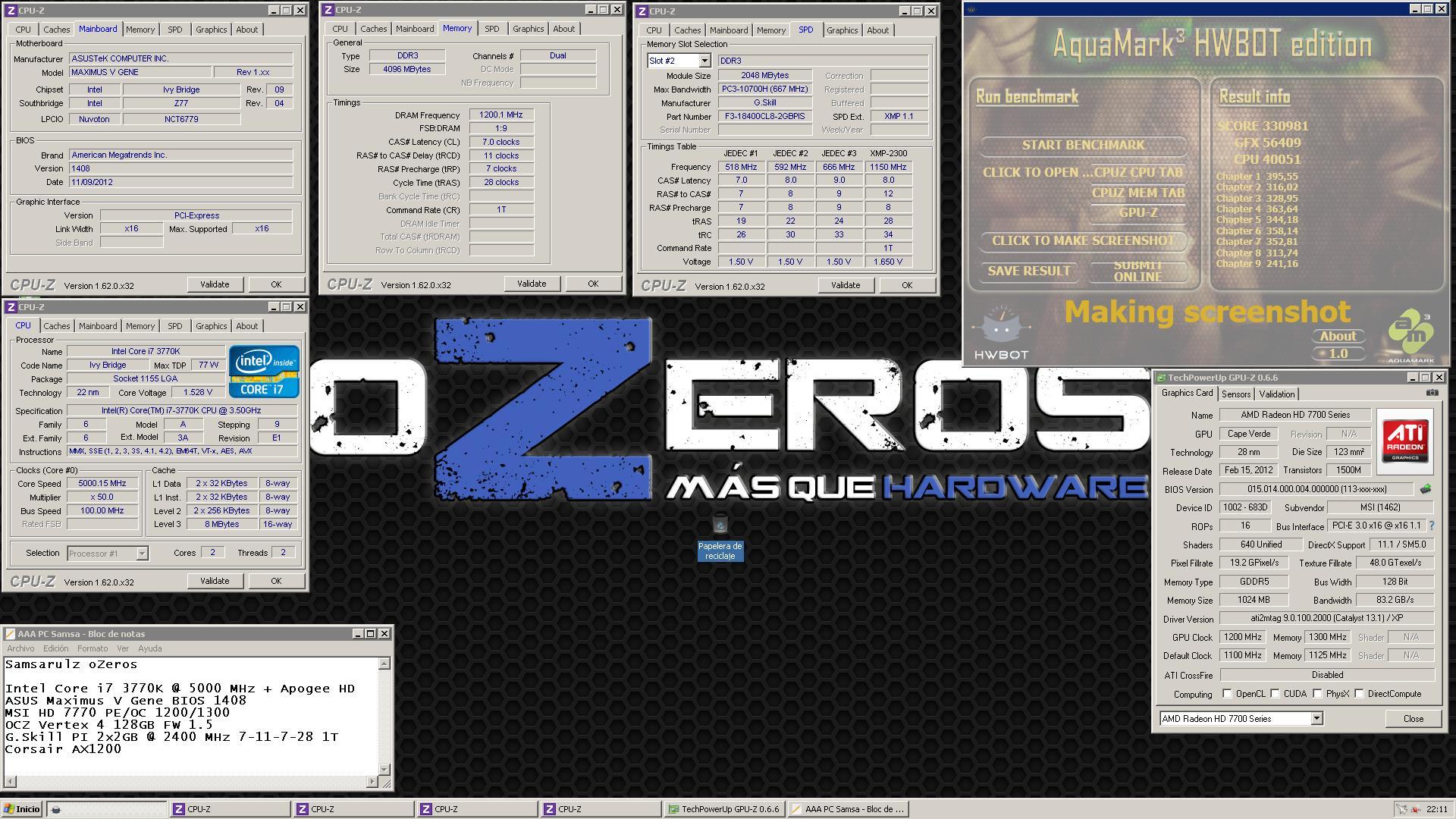Open the Processor #1 selection dropdown
1456x819 pixels.
[x=142, y=554]
